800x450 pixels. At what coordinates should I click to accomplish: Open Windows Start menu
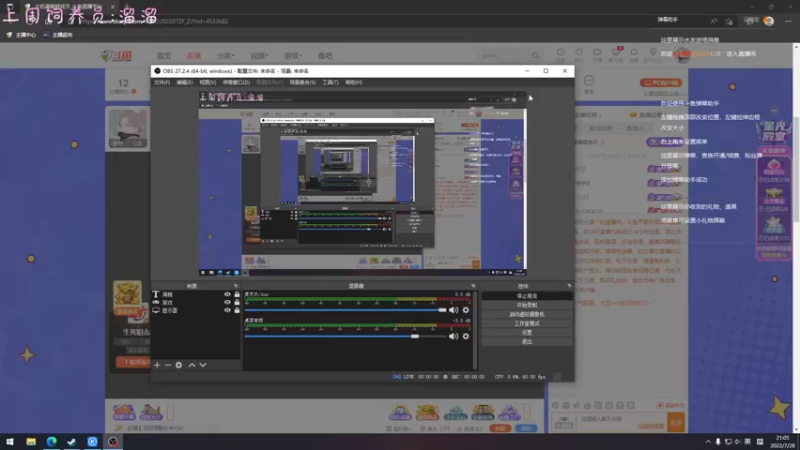pyautogui.click(x=10, y=442)
